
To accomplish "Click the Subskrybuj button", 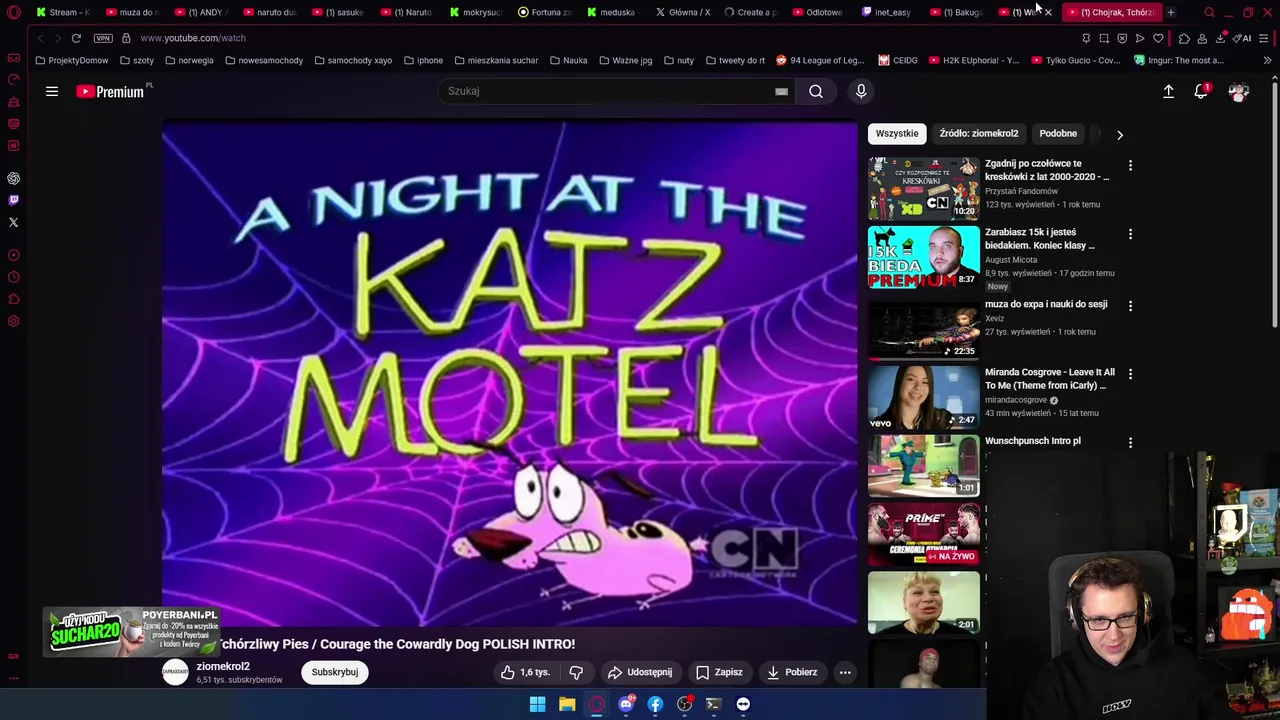I will [x=335, y=672].
